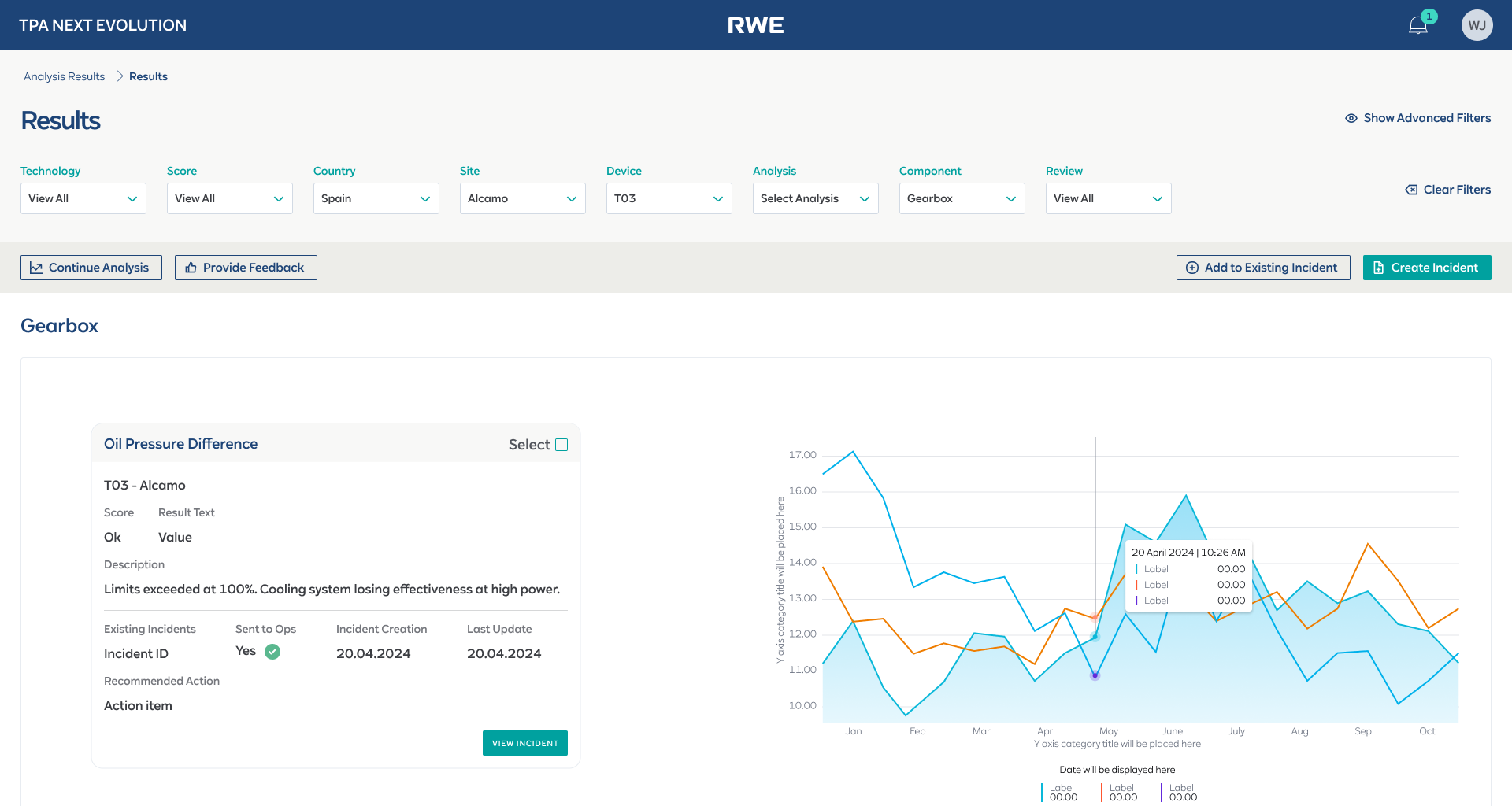The width and height of the screenshot is (1512, 806).
Task: Click the plus-circle icon on Add to Existing Incident
Action: (x=1192, y=268)
